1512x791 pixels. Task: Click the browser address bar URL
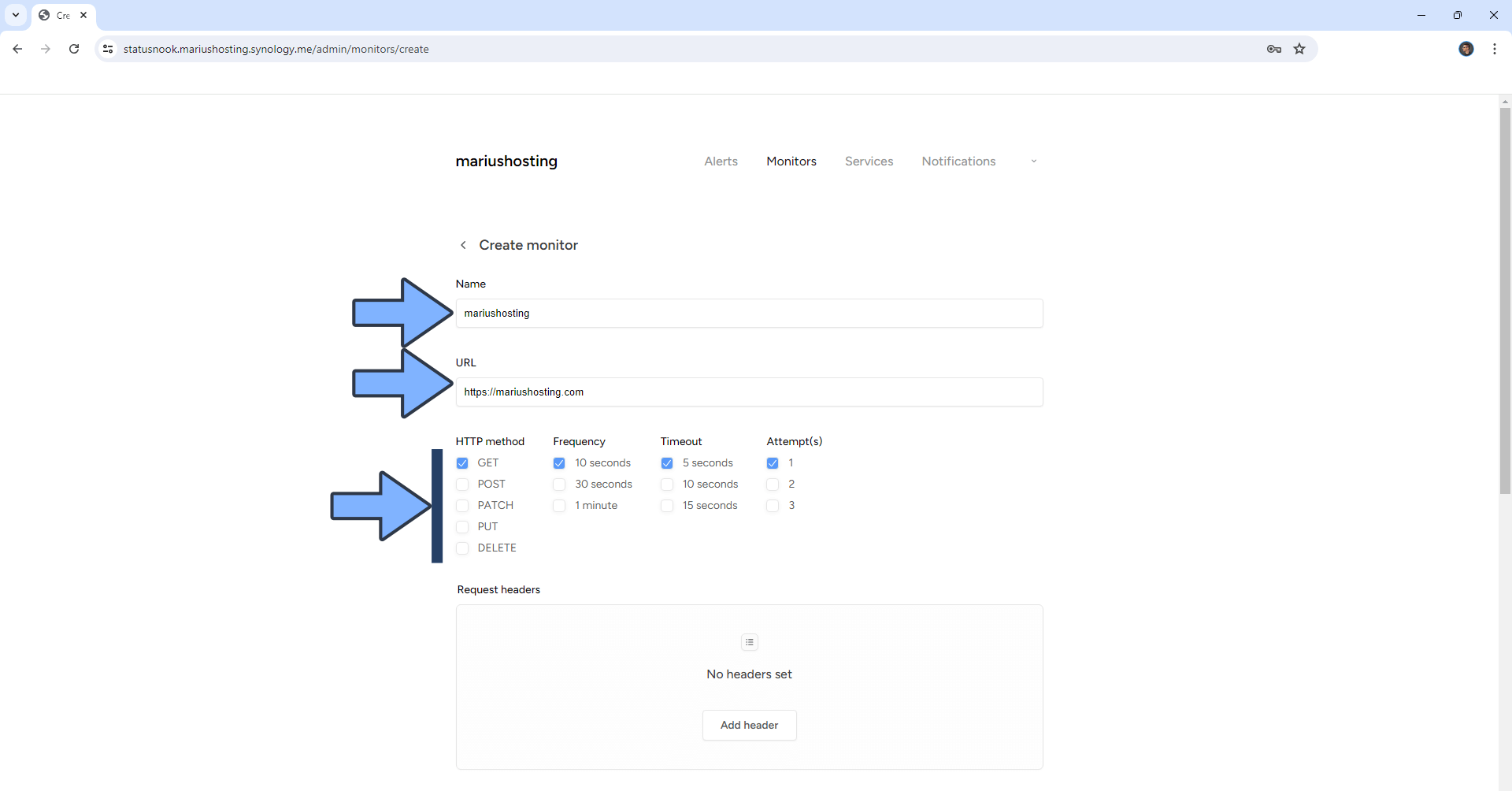coord(276,49)
